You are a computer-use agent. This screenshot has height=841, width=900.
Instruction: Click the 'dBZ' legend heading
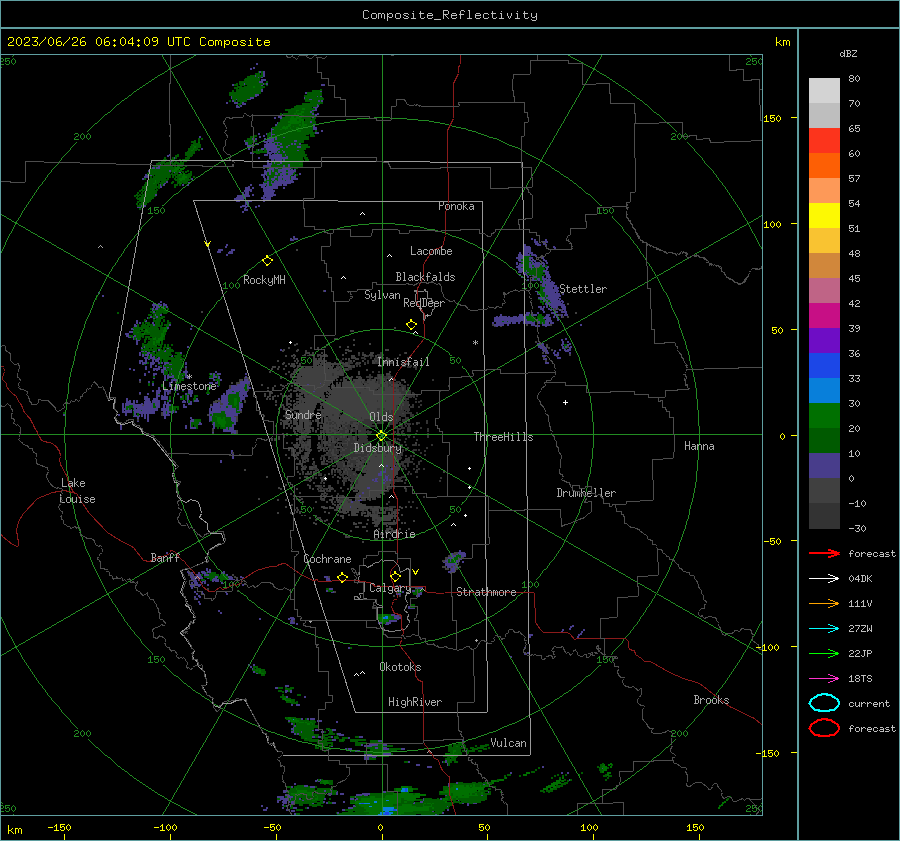click(x=848, y=53)
